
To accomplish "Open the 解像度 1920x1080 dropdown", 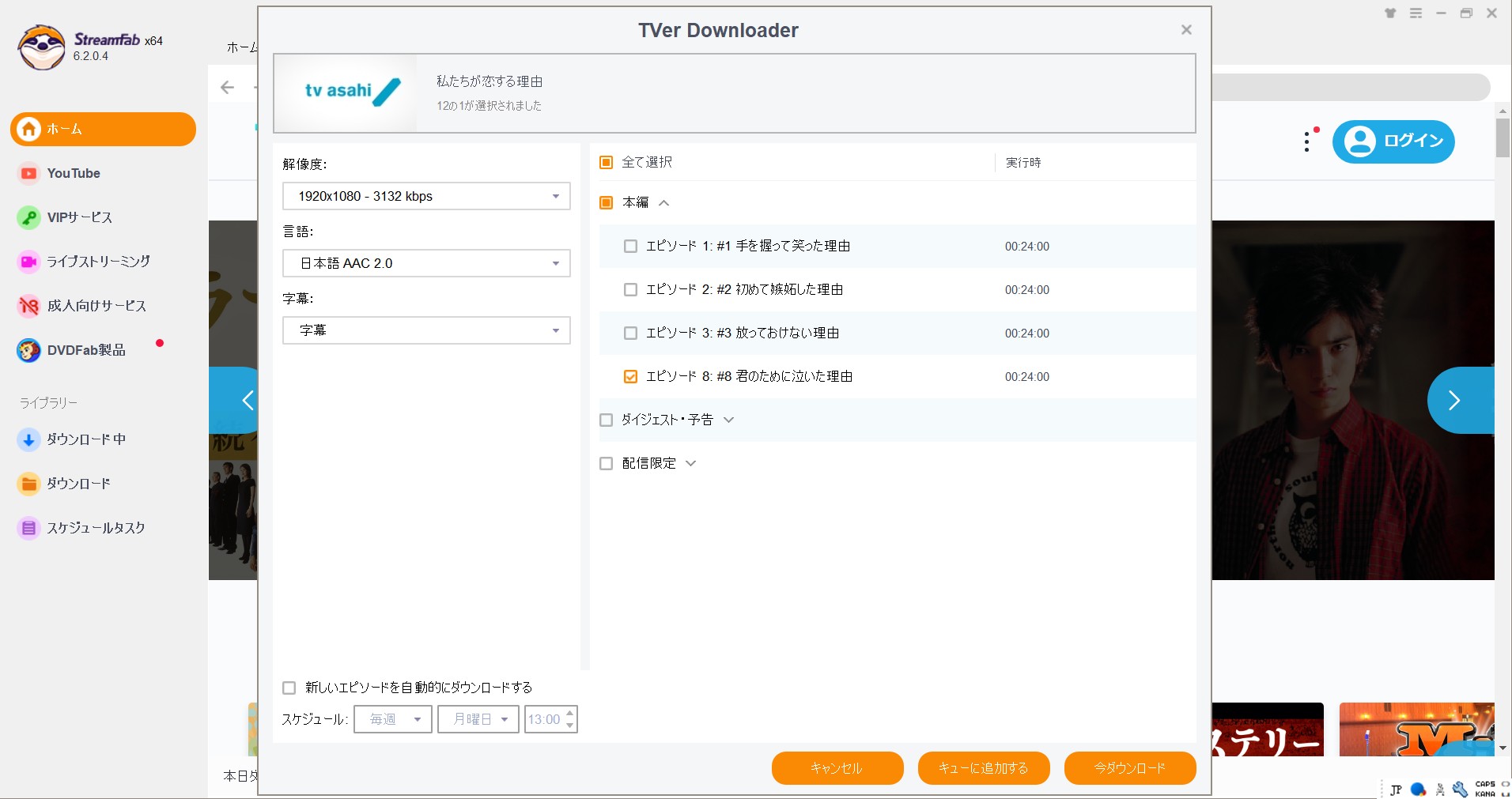I will (426, 196).
